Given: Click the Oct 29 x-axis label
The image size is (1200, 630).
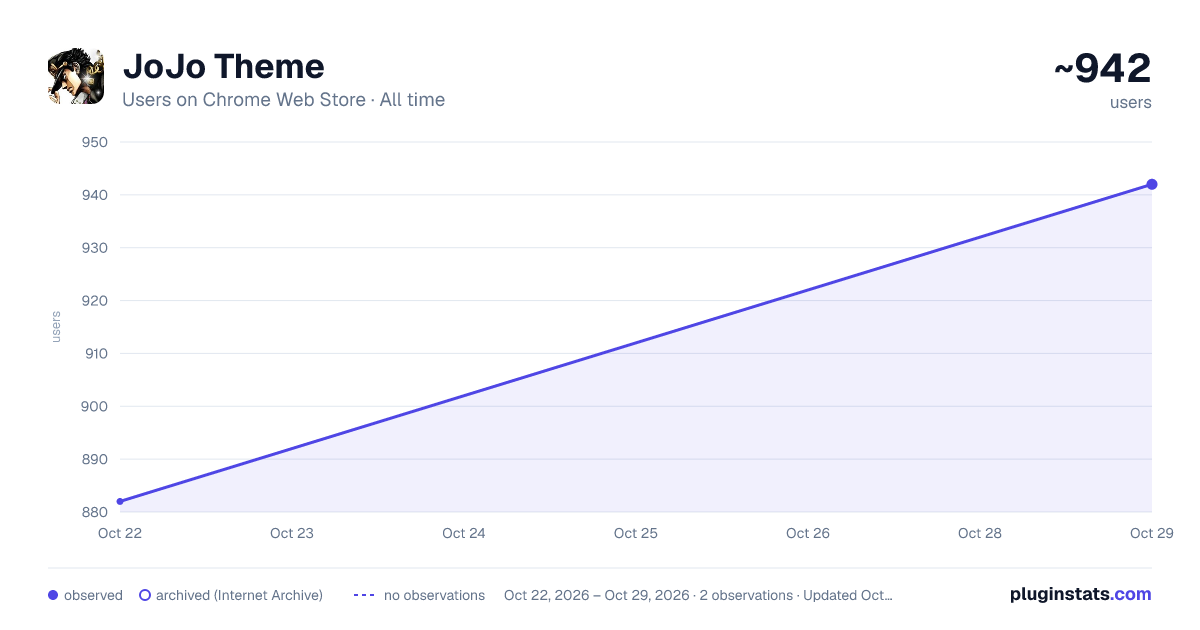Looking at the screenshot, I should 1152,533.
